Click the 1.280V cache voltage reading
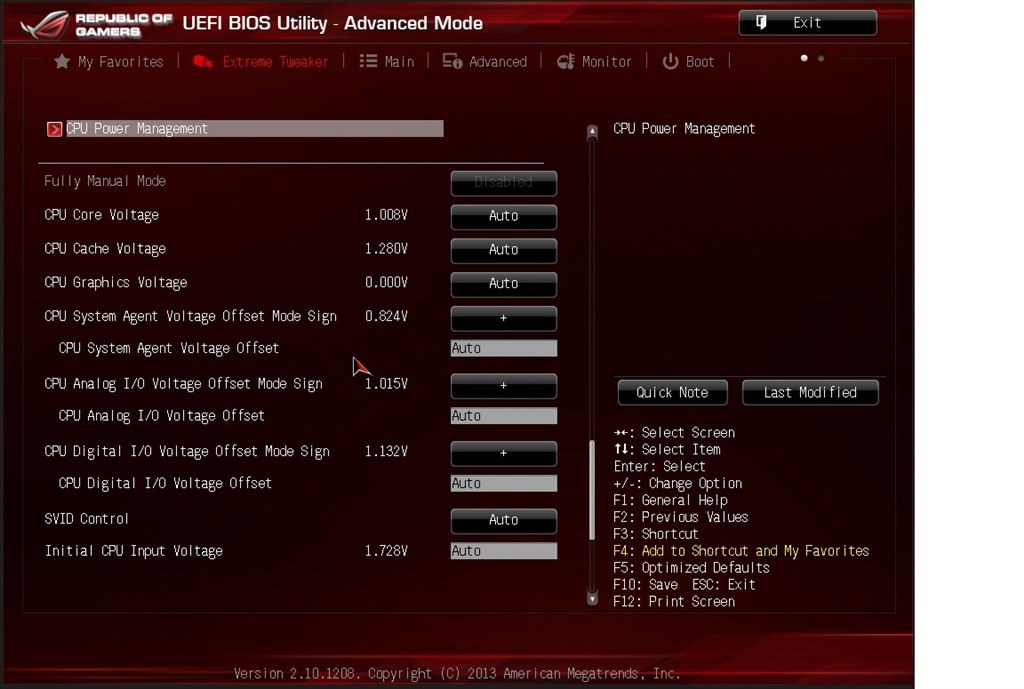Viewport: 1024px width, 689px height. click(x=386, y=249)
